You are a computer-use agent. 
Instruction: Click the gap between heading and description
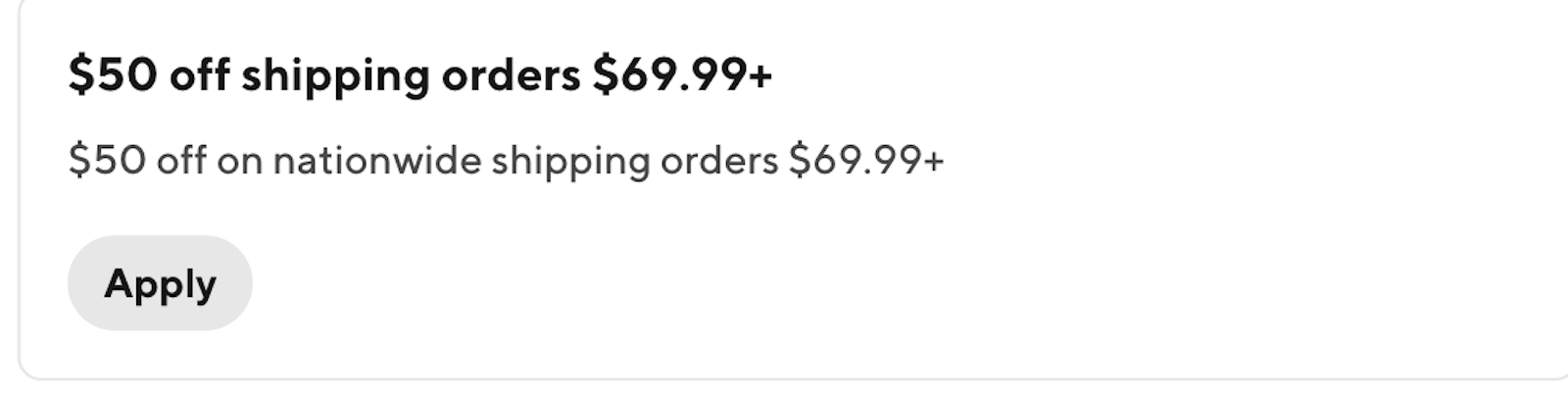click(490, 121)
